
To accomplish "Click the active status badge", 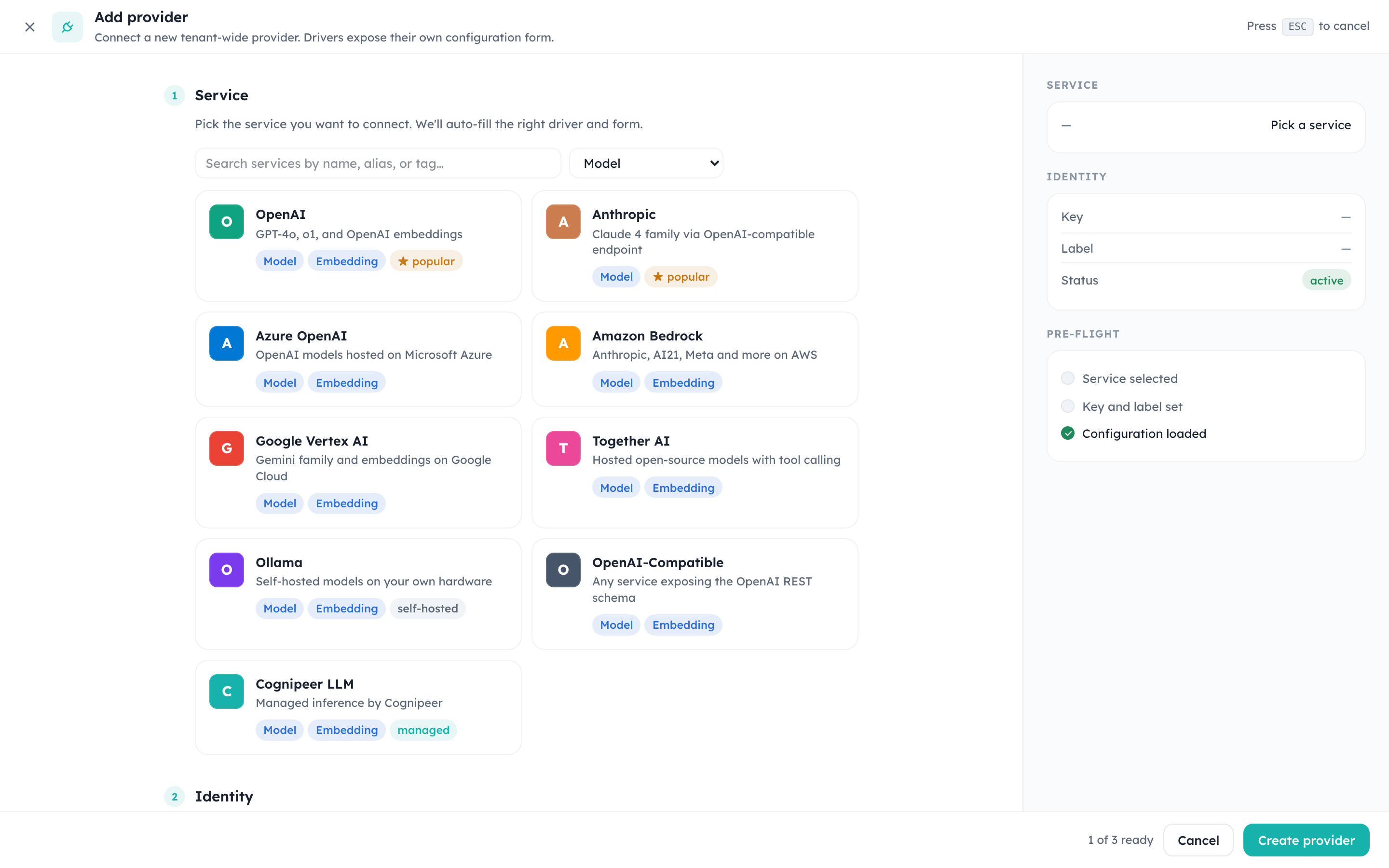I will click(1326, 280).
